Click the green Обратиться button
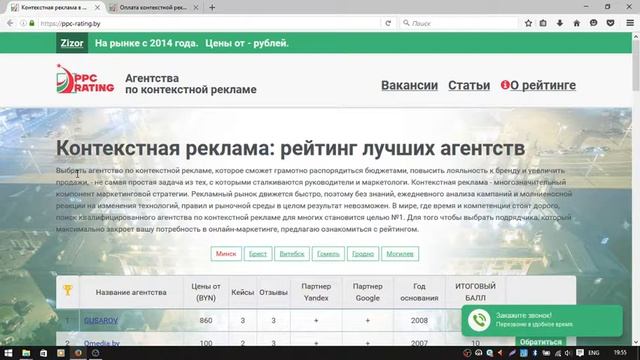 point(541,342)
